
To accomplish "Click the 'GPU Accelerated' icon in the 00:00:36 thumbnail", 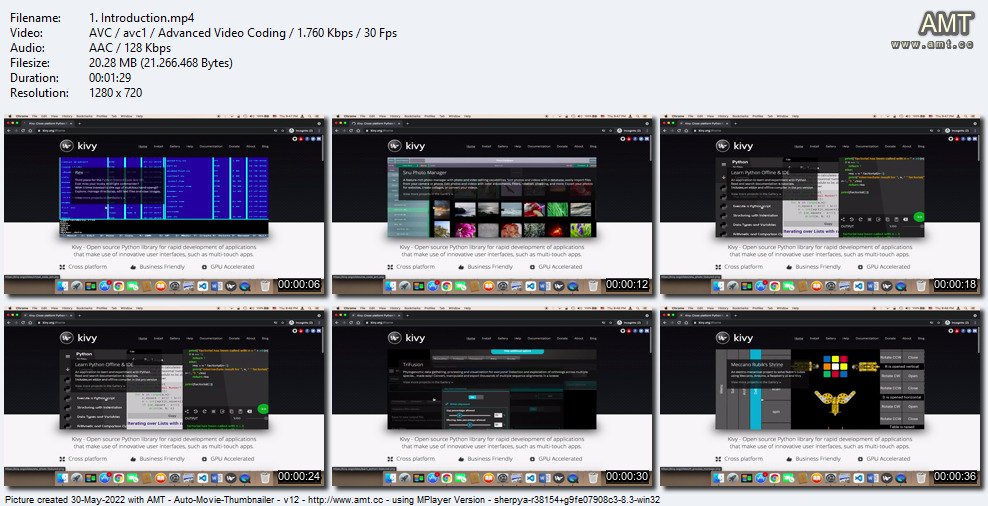I will [861, 459].
